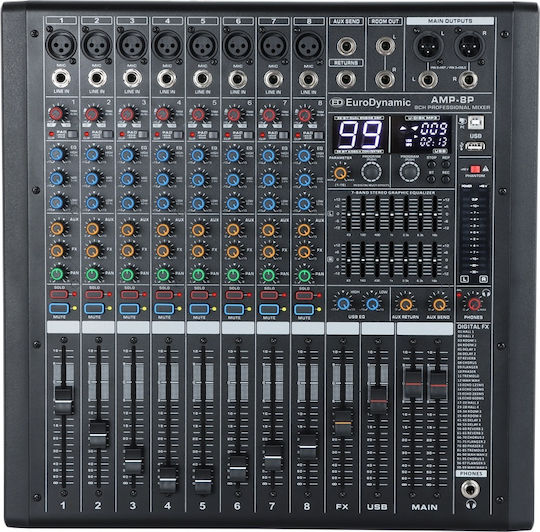Select the FX fader with orange line
This screenshot has height=532, width=540.
pos(343,423)
